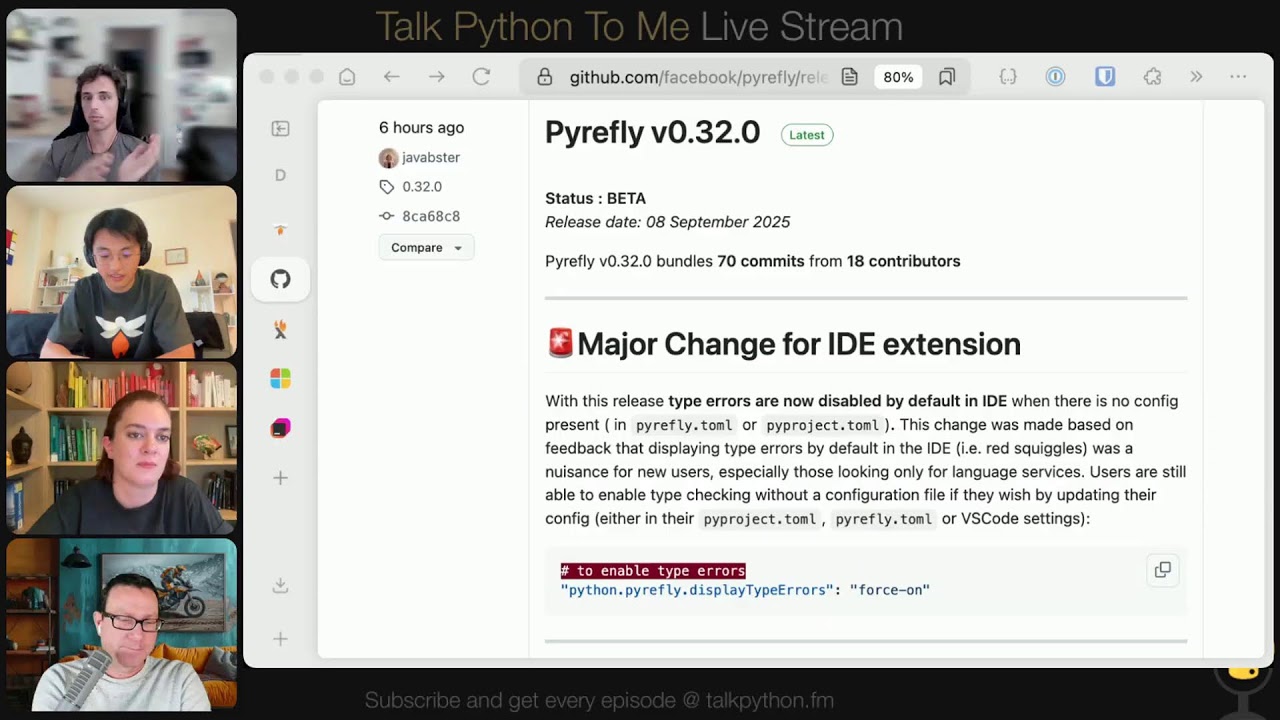Open javabster's profile link

click(430, 157)
